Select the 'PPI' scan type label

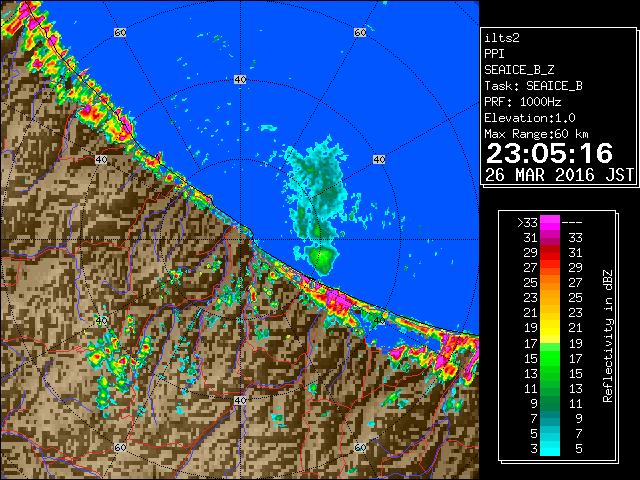click(494, 54)
